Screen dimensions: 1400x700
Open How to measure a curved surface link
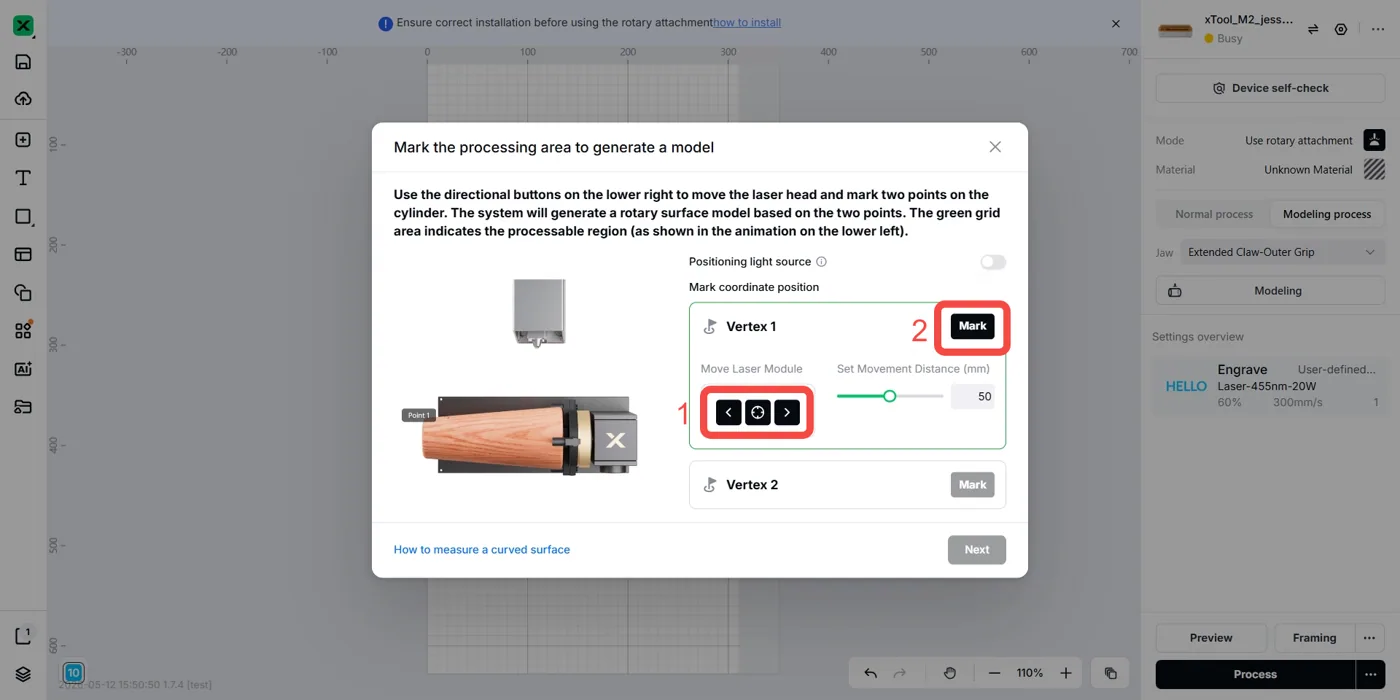coord(482,550)
